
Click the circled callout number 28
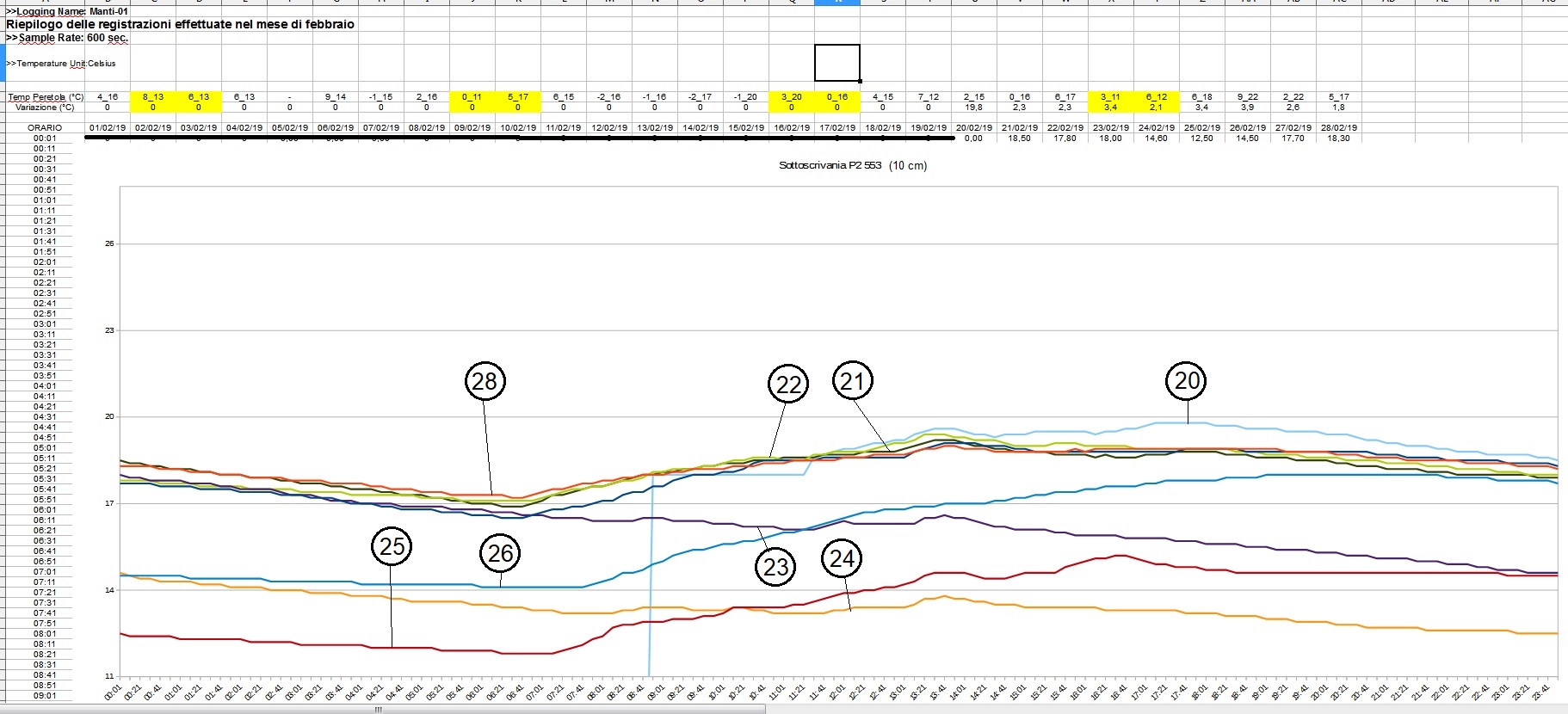click(x=485, y=381)
